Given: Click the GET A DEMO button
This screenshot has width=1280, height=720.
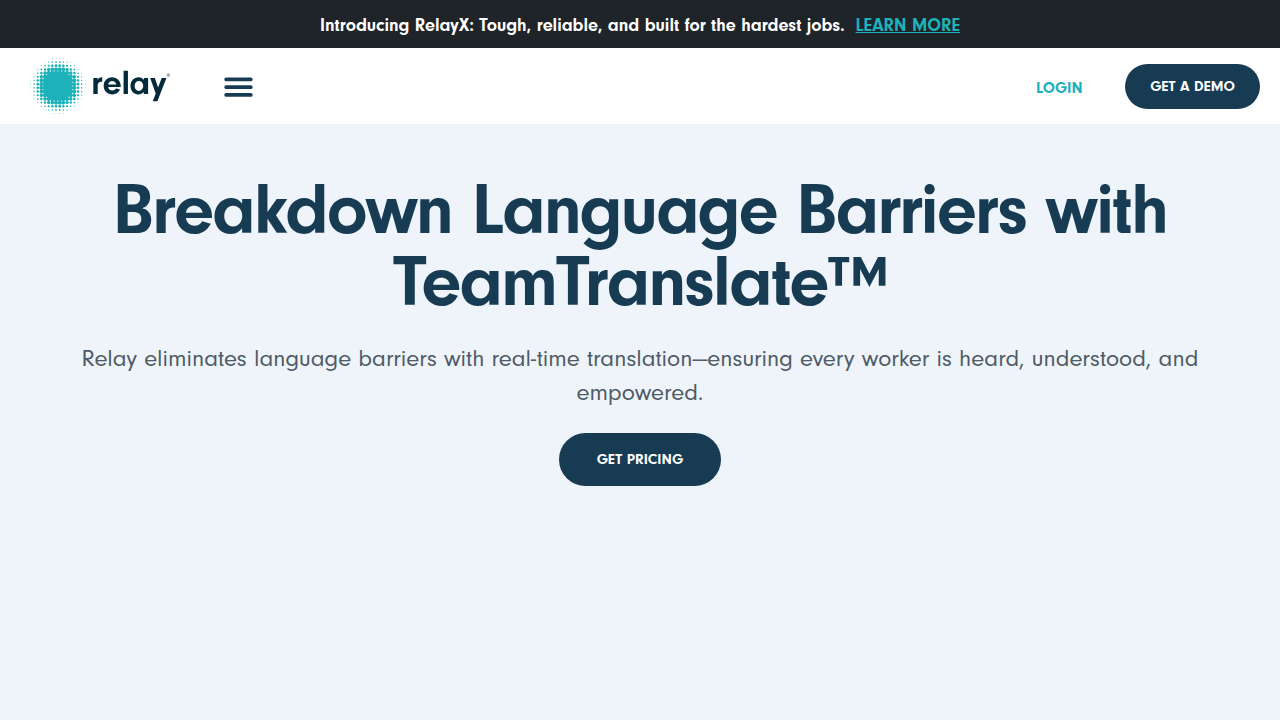Looking at the screenshot, I should point(1192,86).
